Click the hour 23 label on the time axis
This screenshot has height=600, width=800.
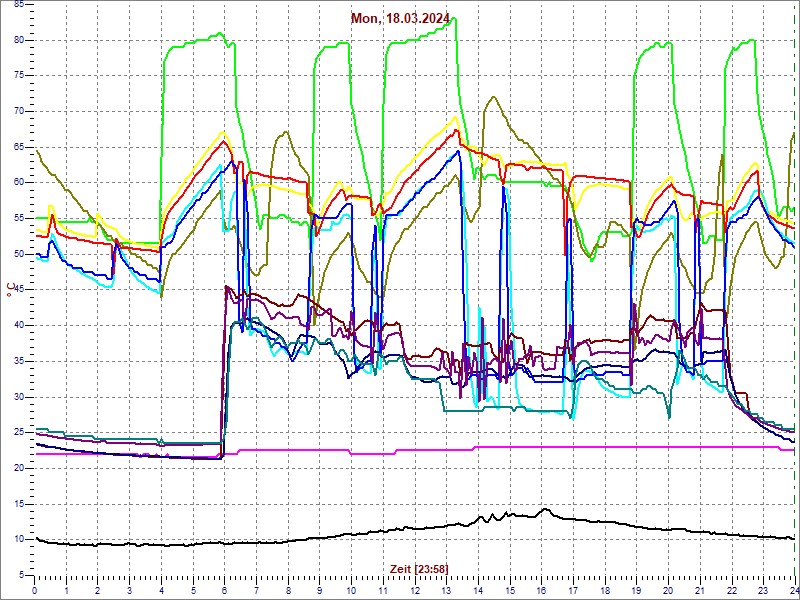coord(763,591)
